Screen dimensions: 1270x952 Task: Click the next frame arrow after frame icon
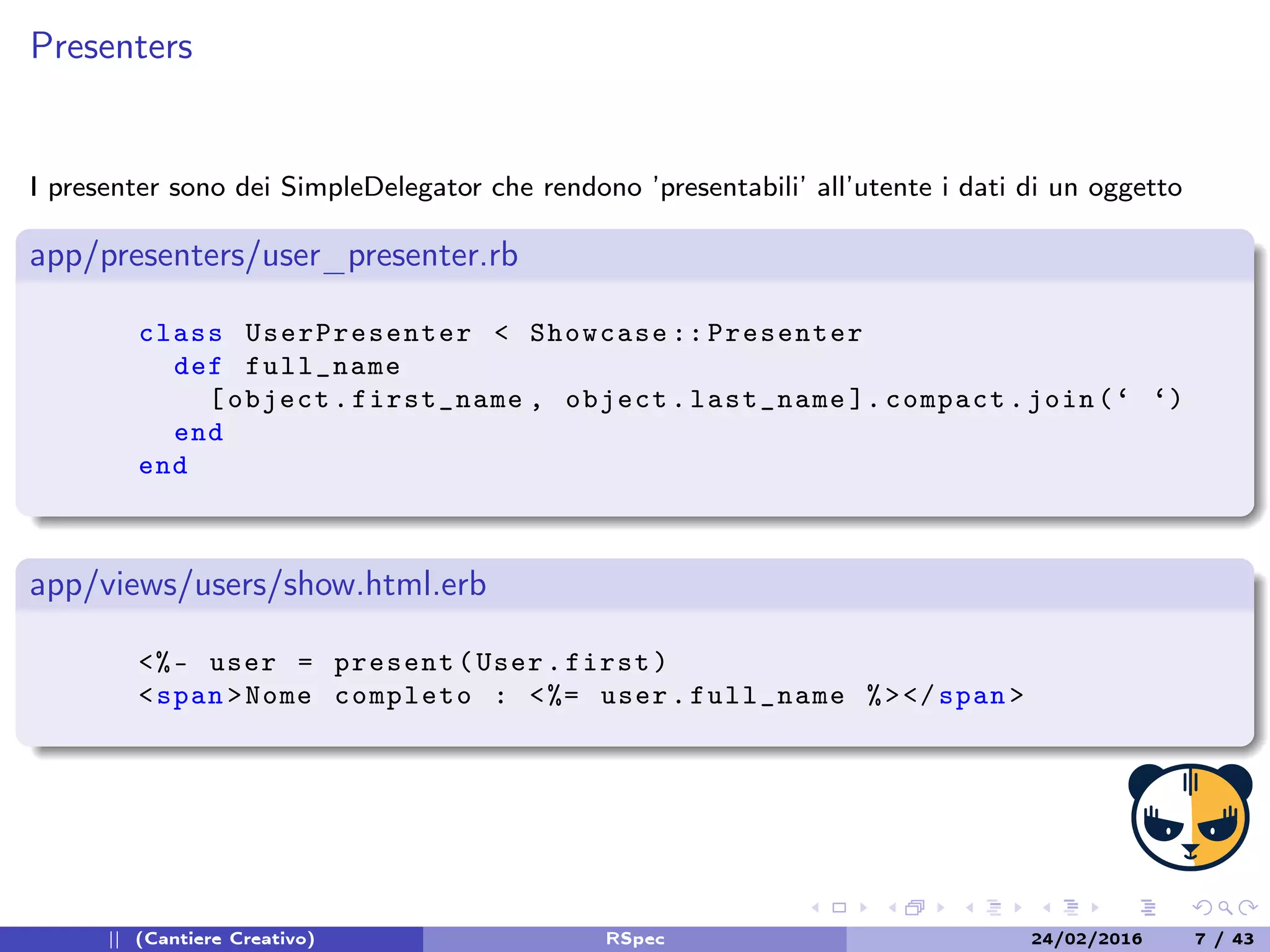click(941, 908)
